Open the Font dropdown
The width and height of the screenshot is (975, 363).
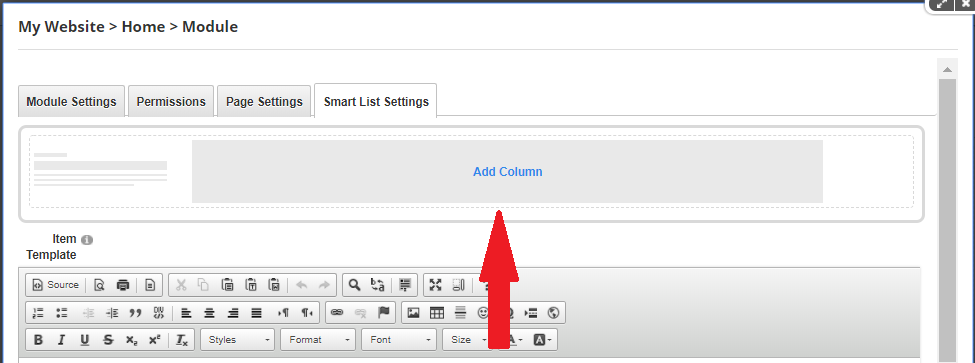click(399, 340)
